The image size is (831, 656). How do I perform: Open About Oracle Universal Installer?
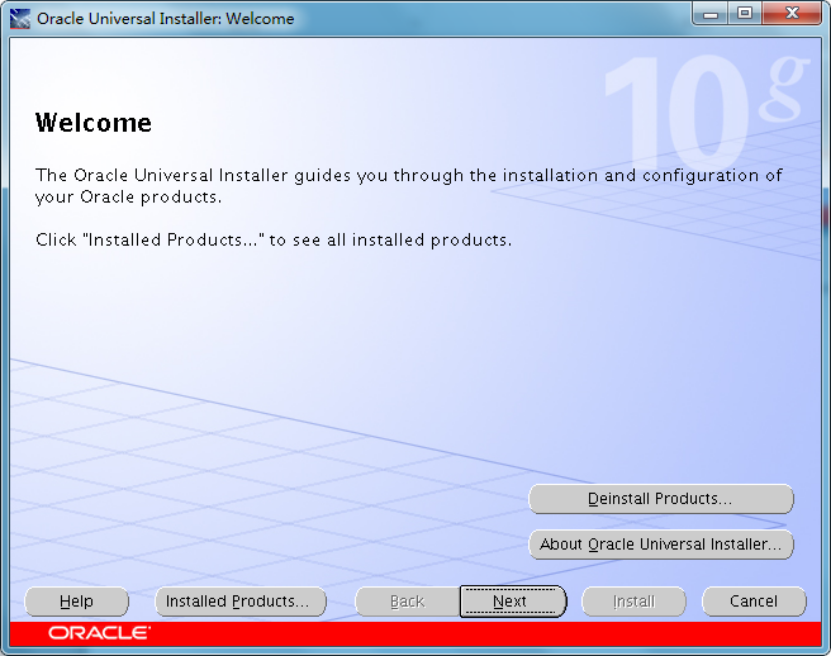coord(660,545)
